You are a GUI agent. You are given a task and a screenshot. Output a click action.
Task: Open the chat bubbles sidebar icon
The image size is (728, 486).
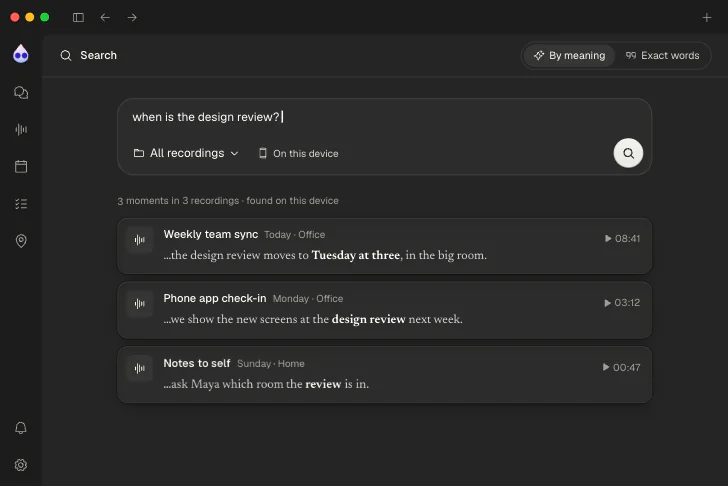tap(21, 92)
